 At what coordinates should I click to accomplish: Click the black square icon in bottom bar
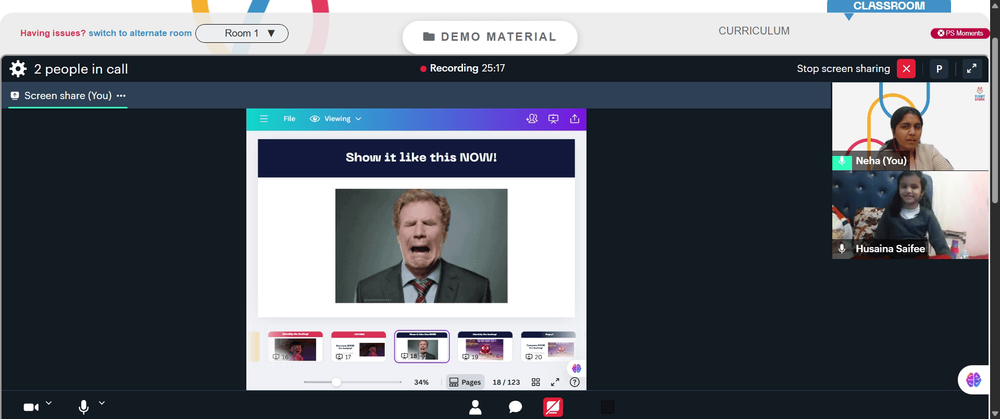(x=608, y=407)
